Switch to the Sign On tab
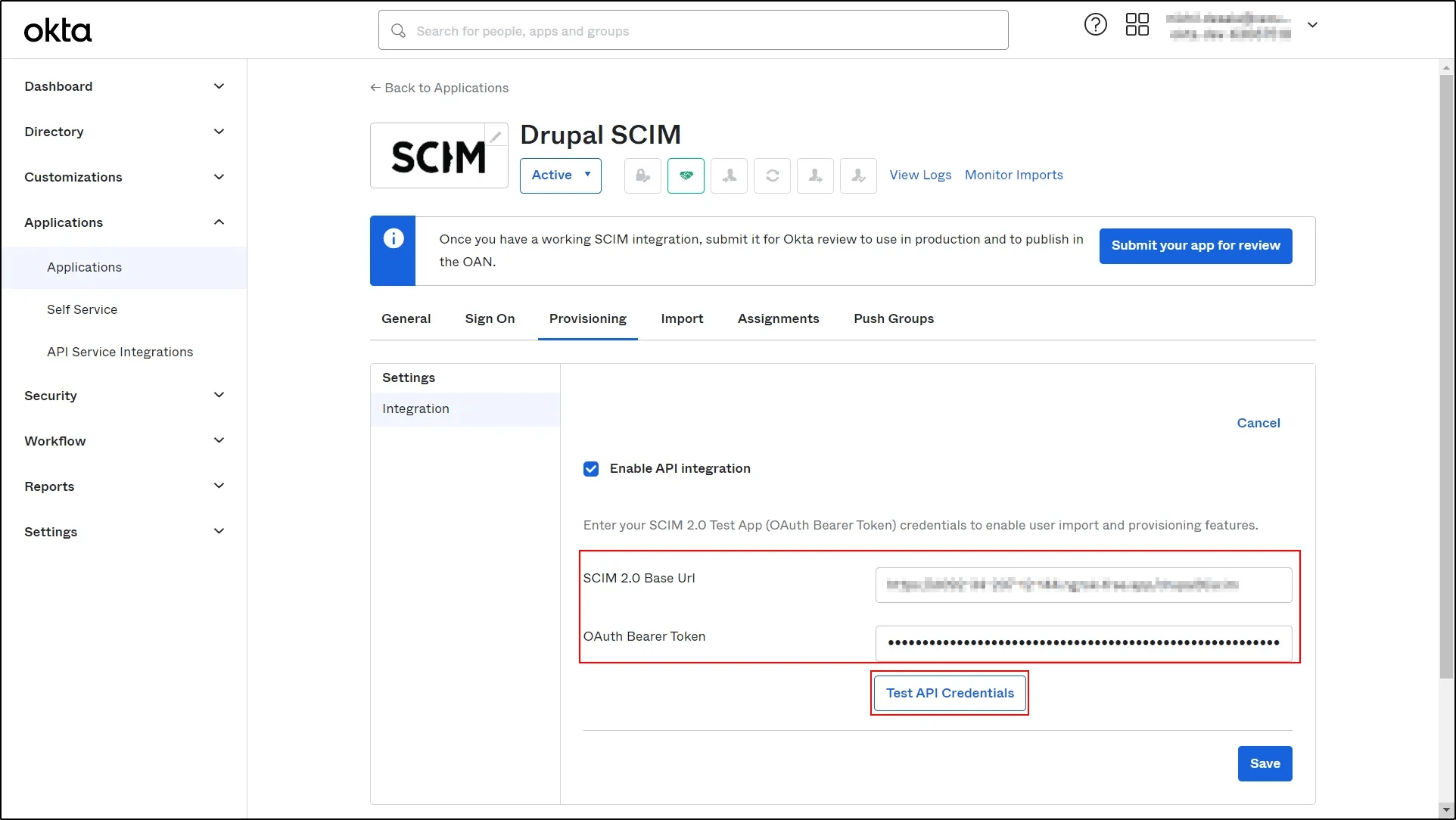Image resolution: width=1456 pixels, height=820 pixels. coord(490,318)
